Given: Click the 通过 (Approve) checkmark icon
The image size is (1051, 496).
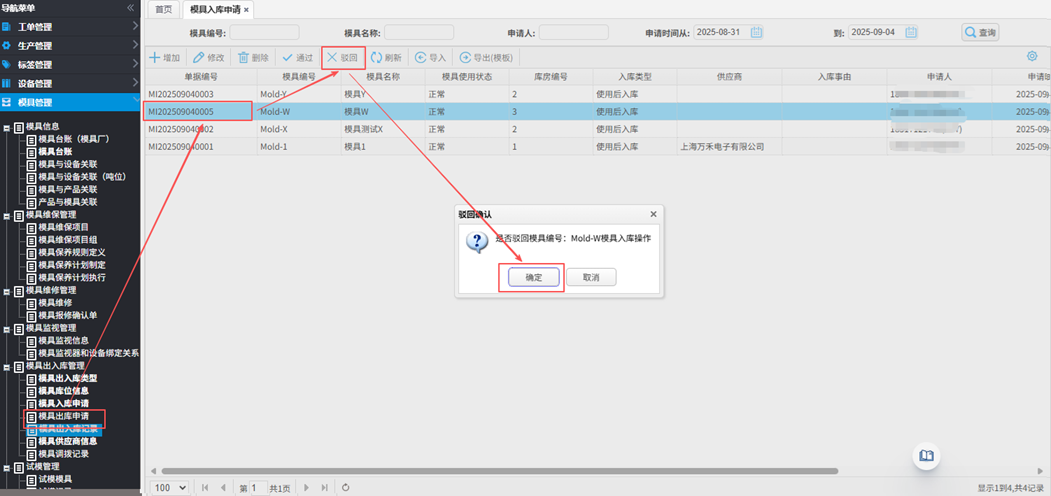Looking at the screenshot, I should [x=288, y=58].
